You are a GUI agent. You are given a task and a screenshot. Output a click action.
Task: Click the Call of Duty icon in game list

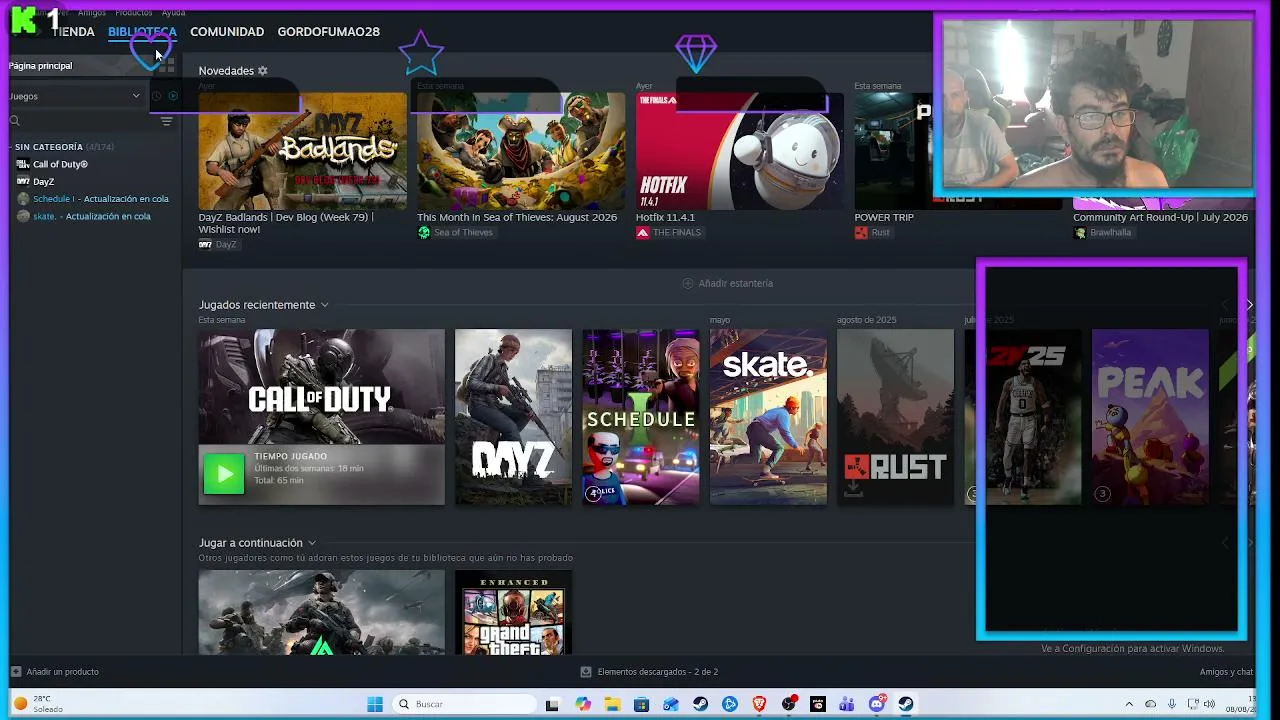point(23,164)
